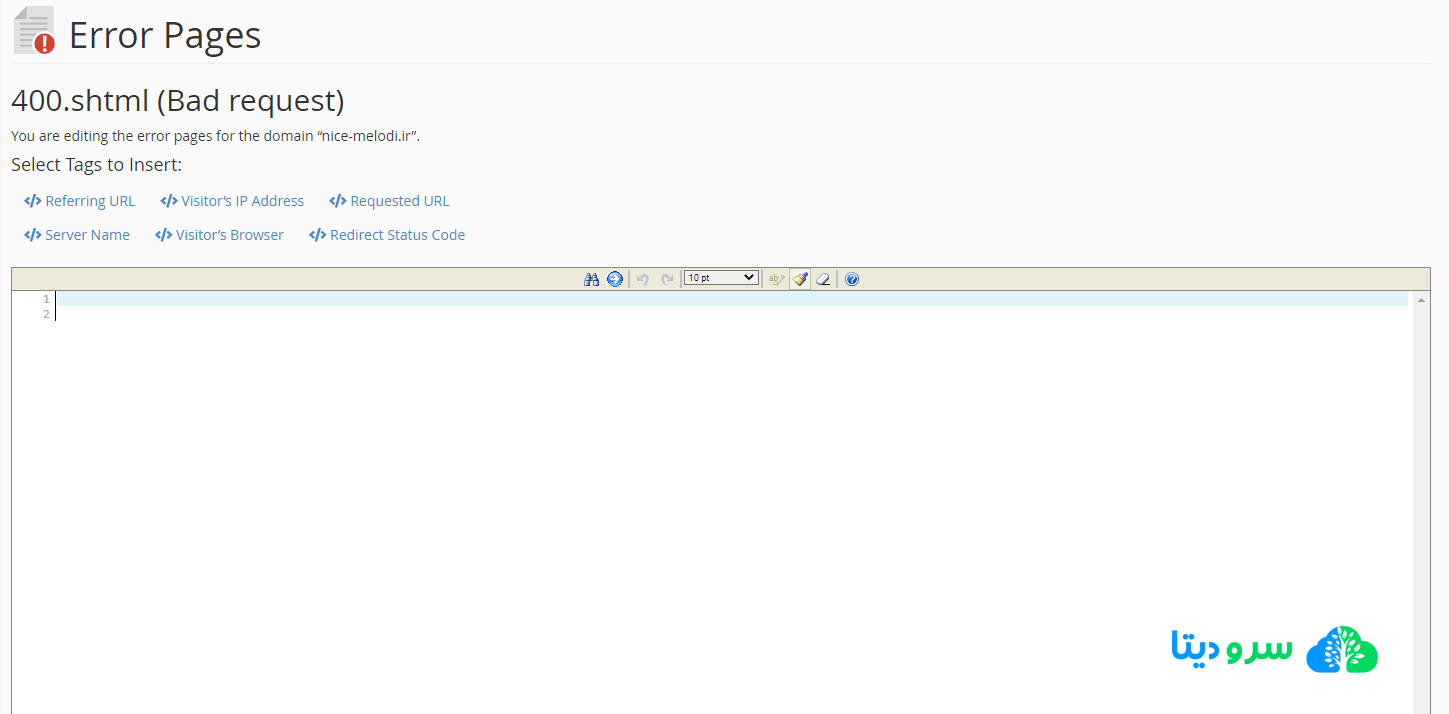Click the undo arrow in editor toolbar
Viewport: 1449px width, 714px height.
point(643,279)
